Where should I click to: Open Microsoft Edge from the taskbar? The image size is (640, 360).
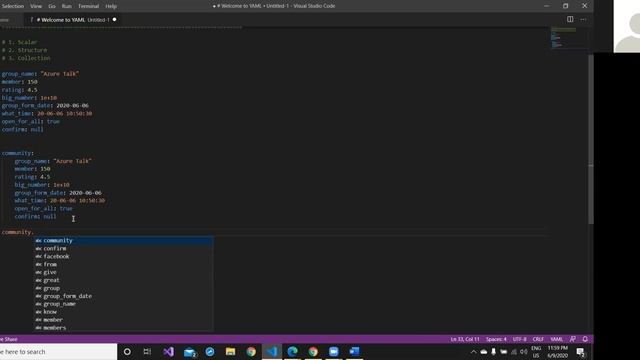pyautogui.click(x=292, y=352)
